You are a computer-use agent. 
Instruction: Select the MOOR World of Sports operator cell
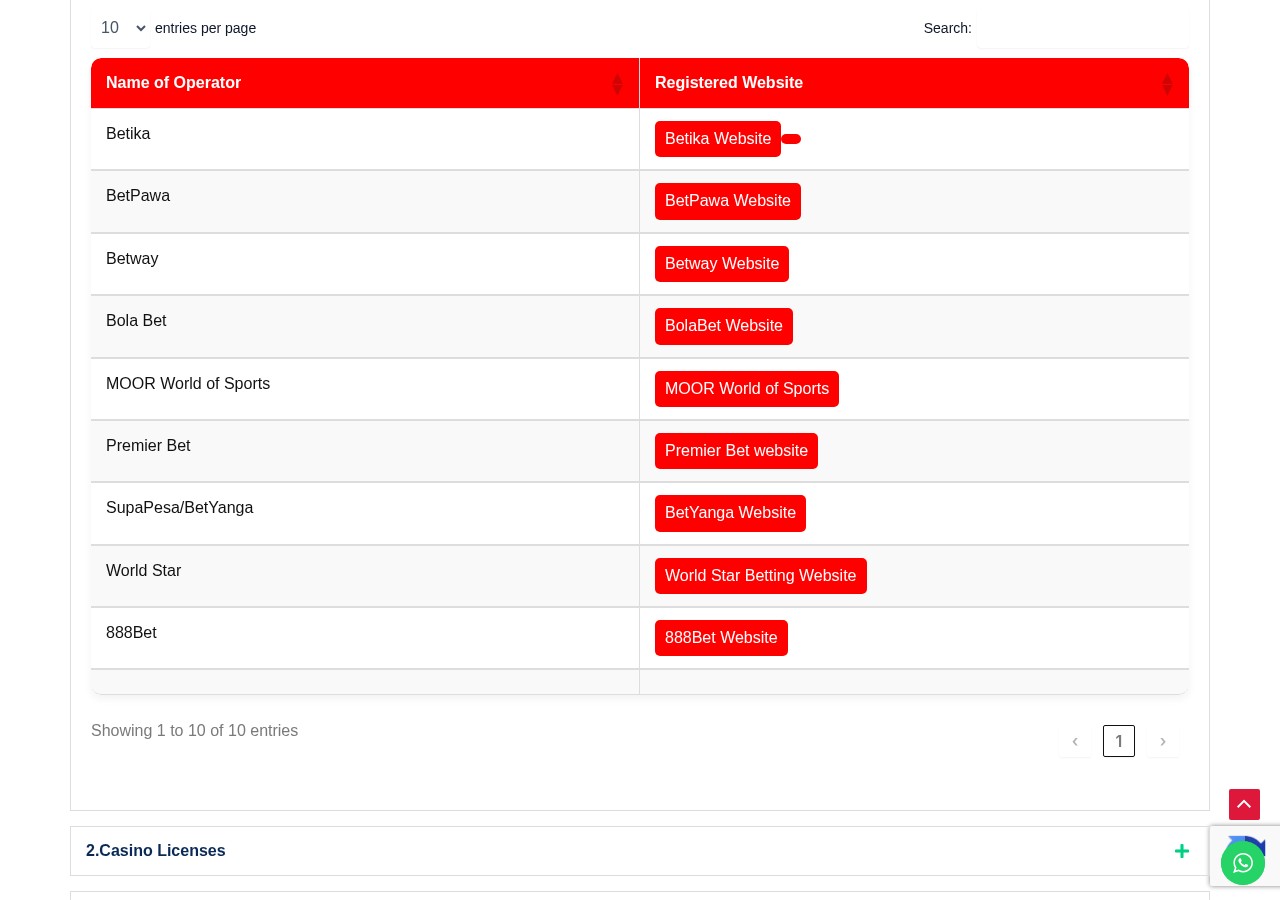click(x=365, y=389)
